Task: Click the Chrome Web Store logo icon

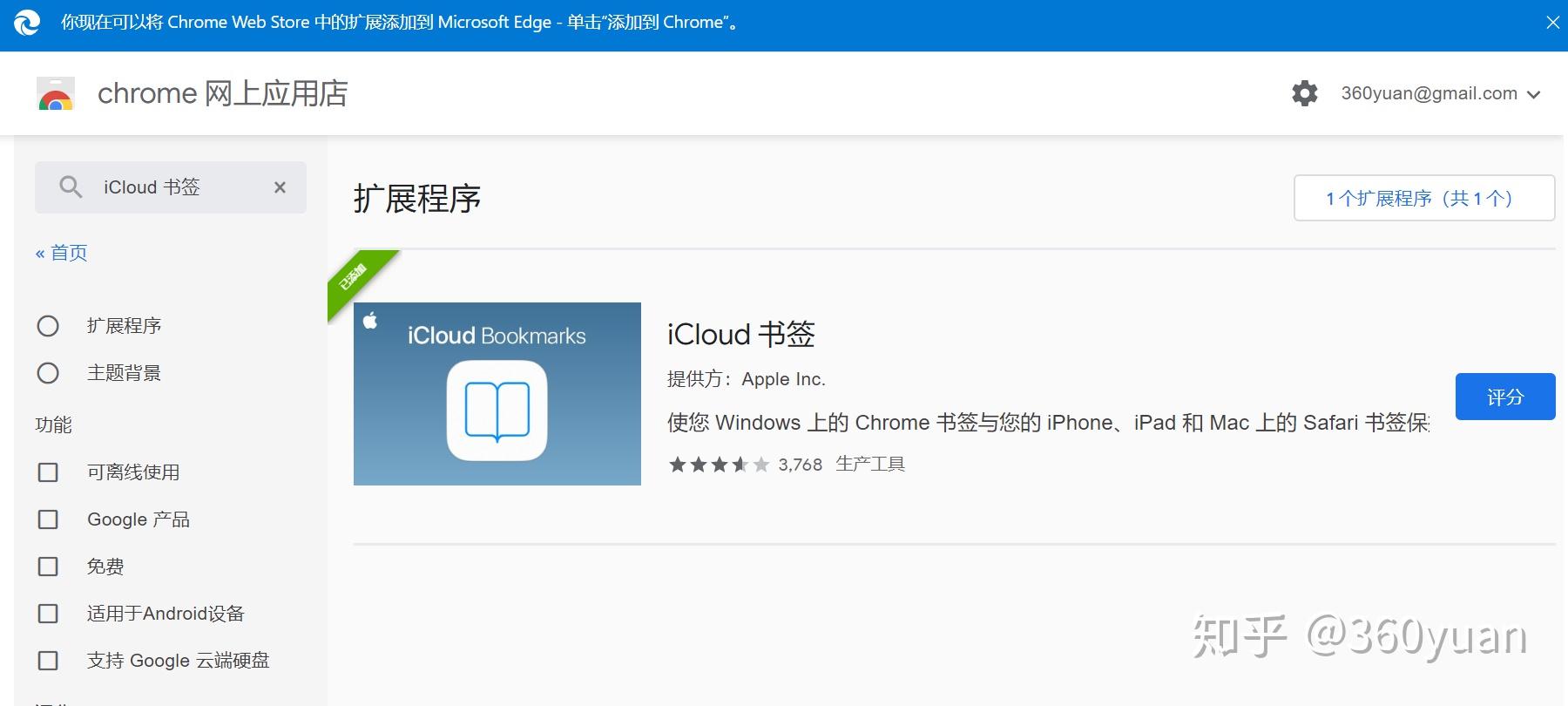Action: (56, 93)
